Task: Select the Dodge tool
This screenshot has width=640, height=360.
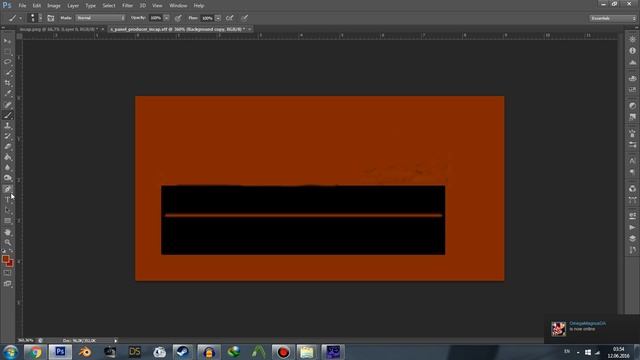Action: pos(7,178)
